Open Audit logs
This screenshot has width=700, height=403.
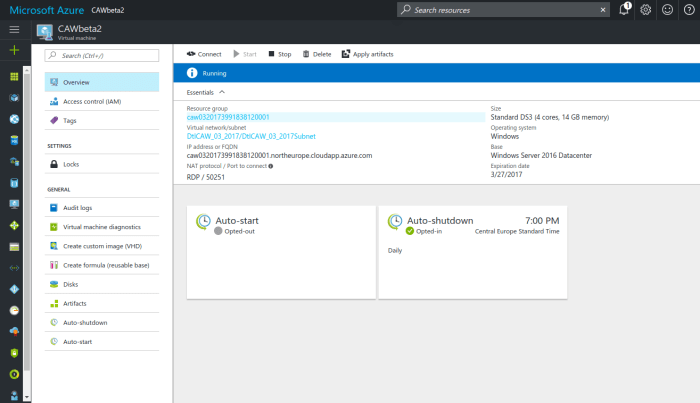pos(102,208)
